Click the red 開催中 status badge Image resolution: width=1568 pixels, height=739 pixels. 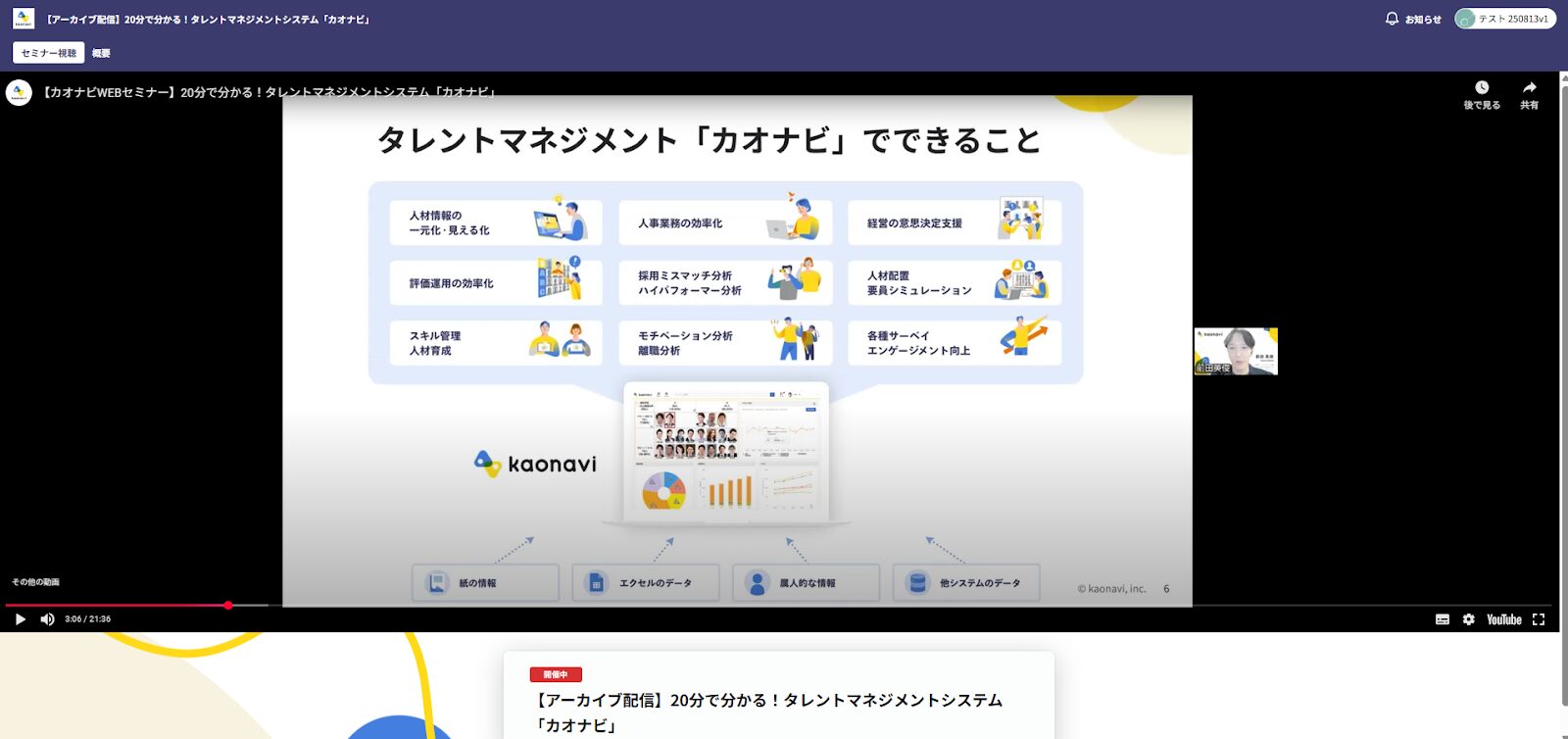tap(556, 674)
